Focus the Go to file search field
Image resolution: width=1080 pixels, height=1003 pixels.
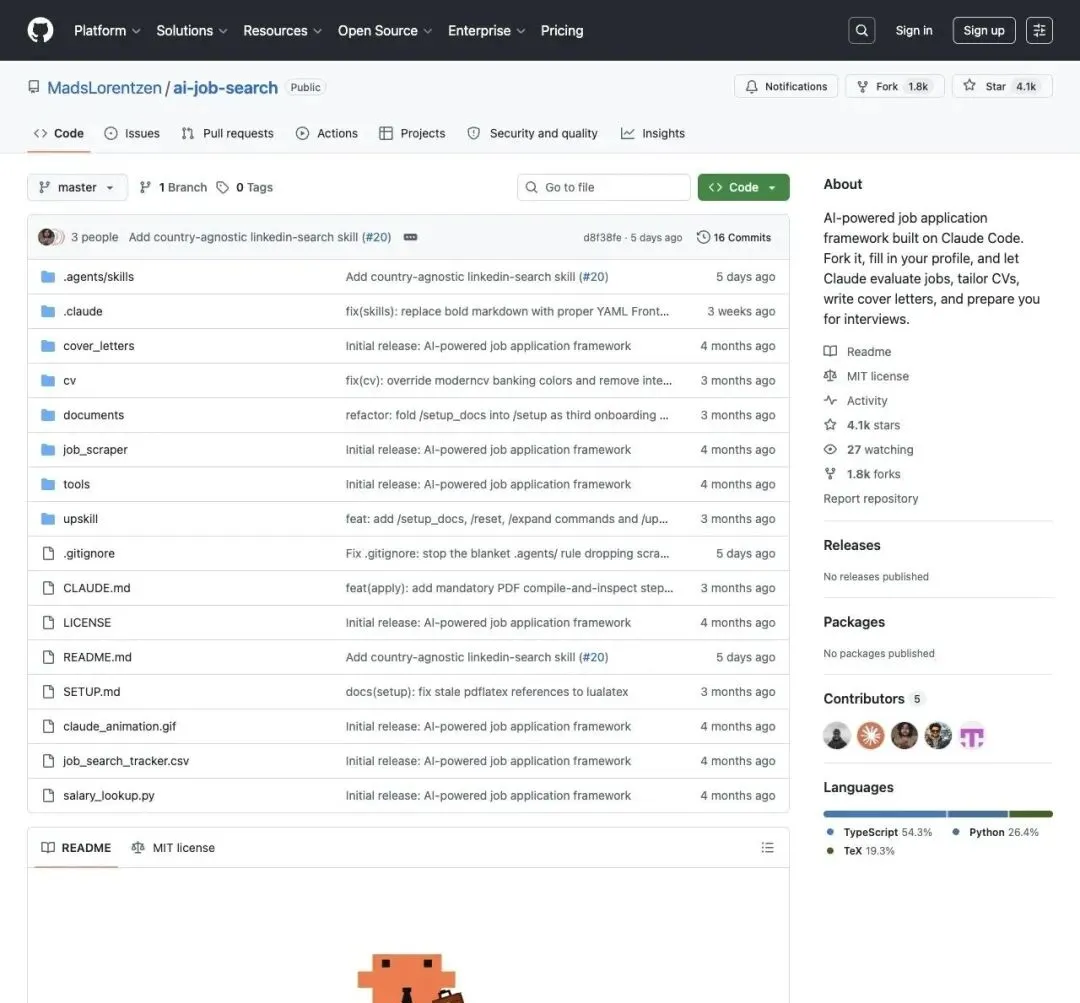pyautogui.click(x=603, y=187)
